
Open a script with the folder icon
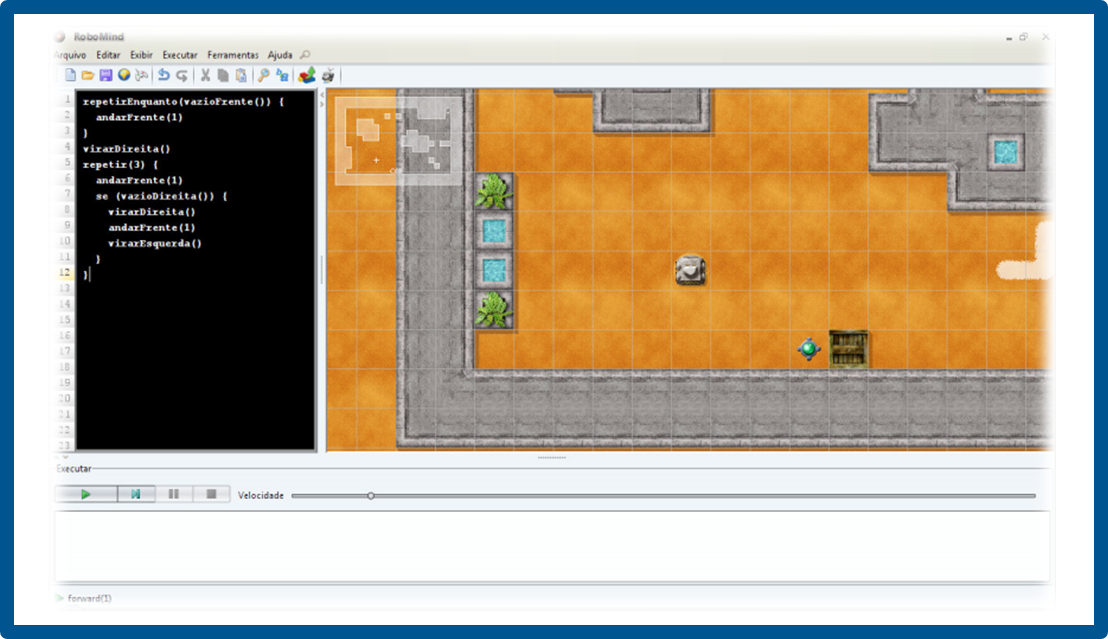coord(88,75)
